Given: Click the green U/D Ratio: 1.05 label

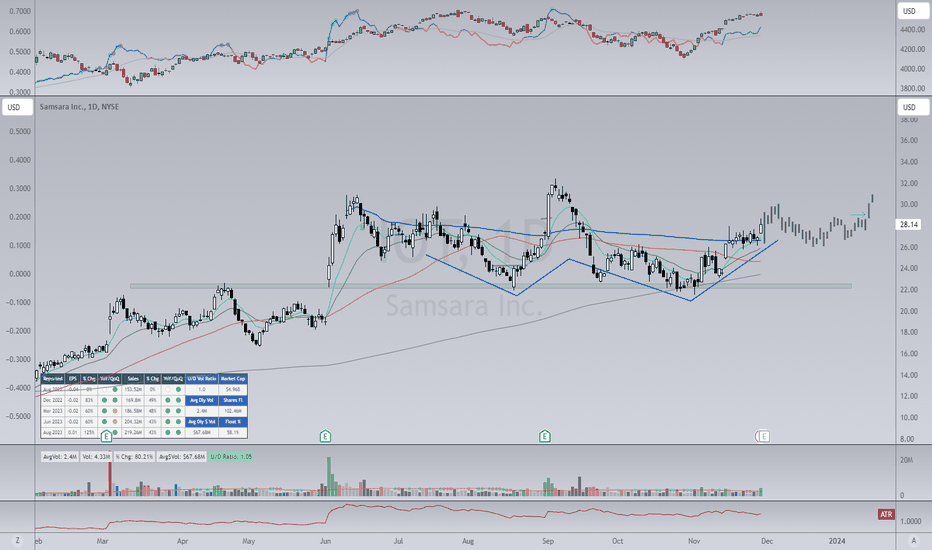Looking at the screenshot, I should 231,457.
